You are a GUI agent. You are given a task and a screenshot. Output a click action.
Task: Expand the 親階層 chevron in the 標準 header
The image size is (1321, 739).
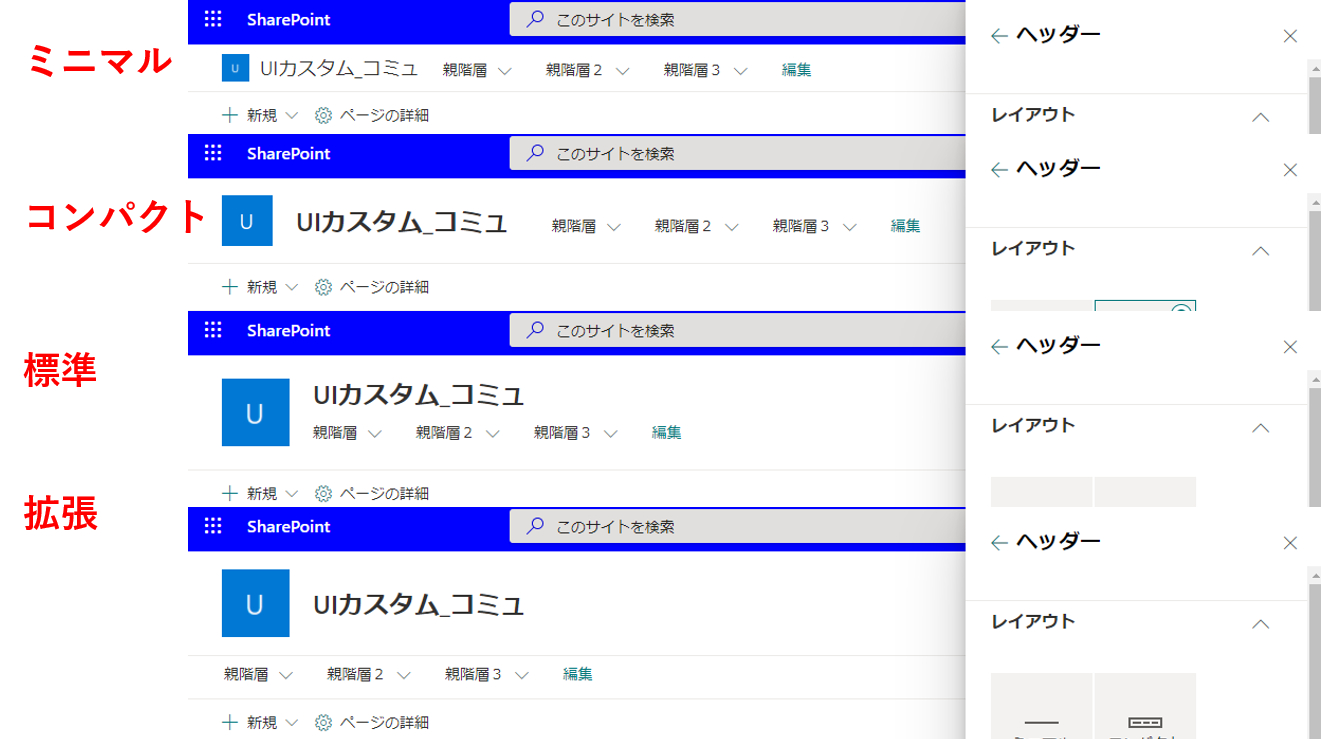375,434
